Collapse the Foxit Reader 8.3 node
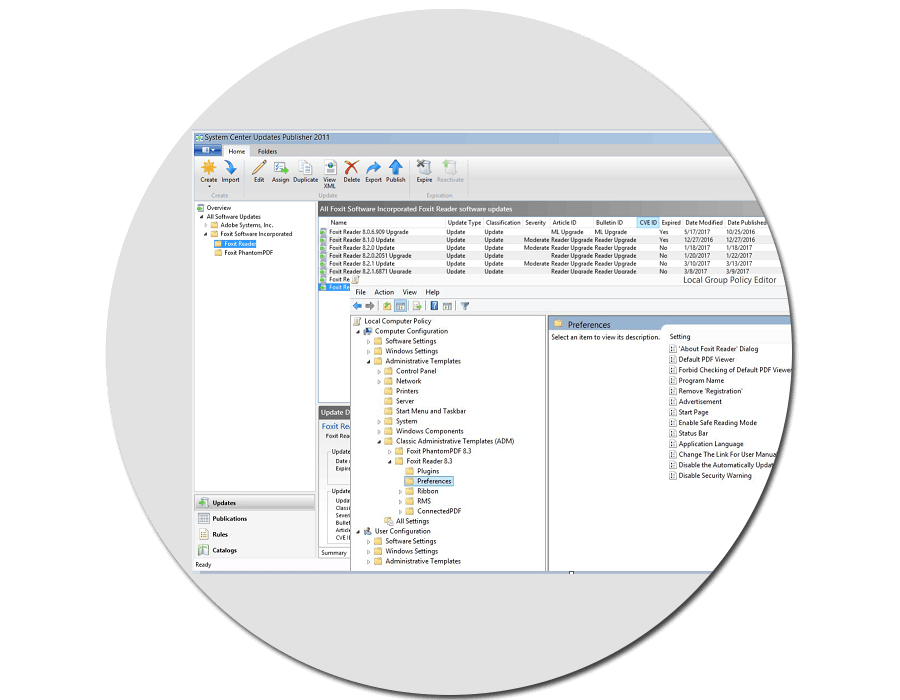The height and width of the screenshot is (700, 900). (389, 461)
